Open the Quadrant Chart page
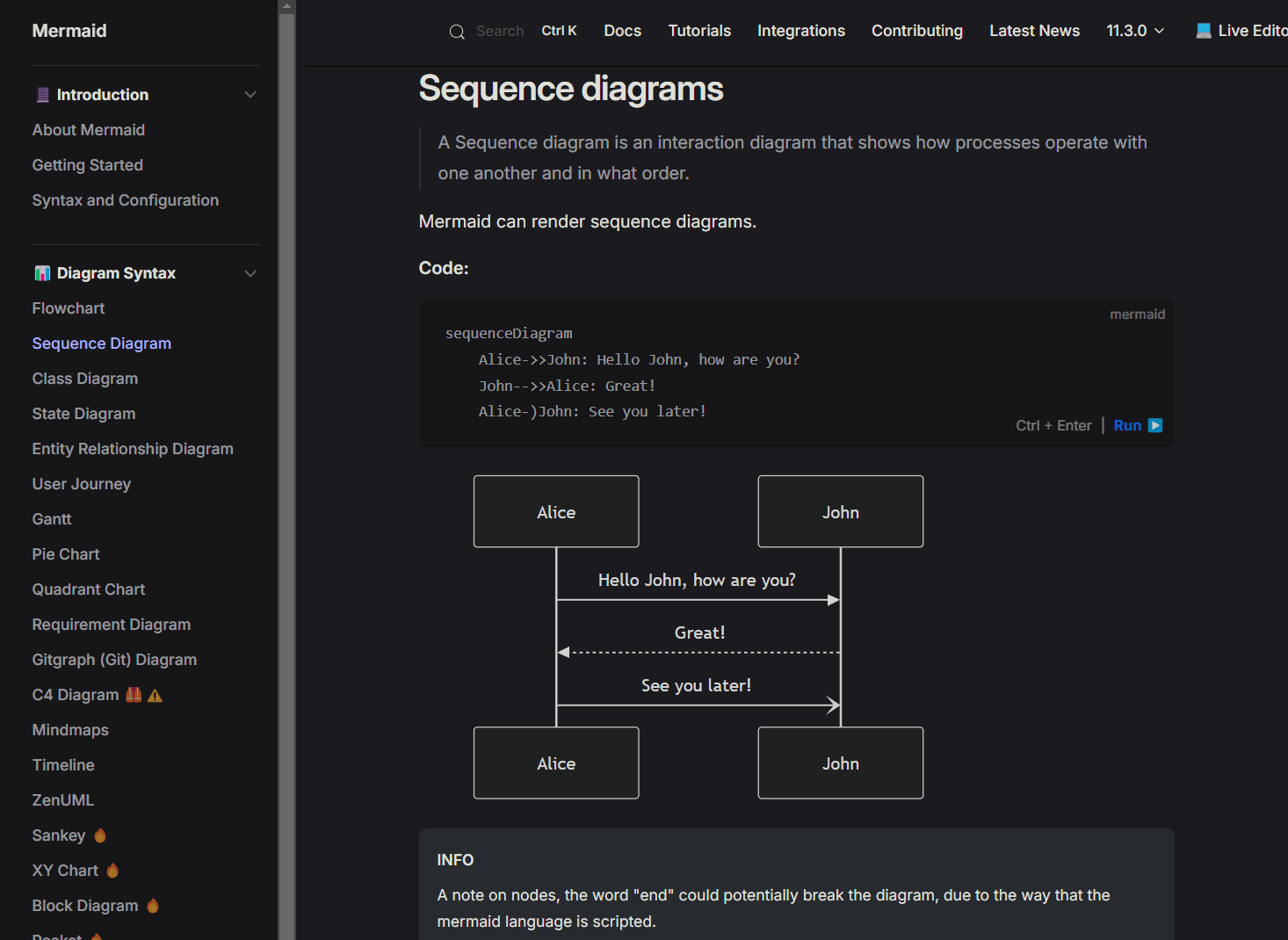1288x940 pixels. click(x=89, y=589)
